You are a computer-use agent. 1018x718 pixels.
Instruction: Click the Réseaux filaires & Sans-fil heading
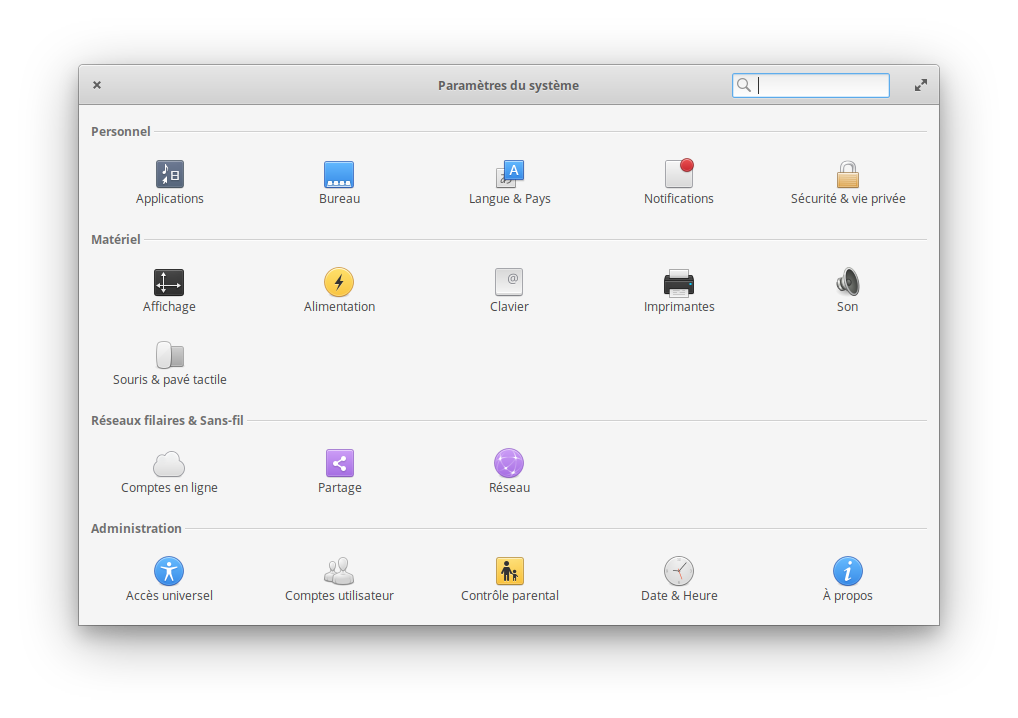pos(167,421)
